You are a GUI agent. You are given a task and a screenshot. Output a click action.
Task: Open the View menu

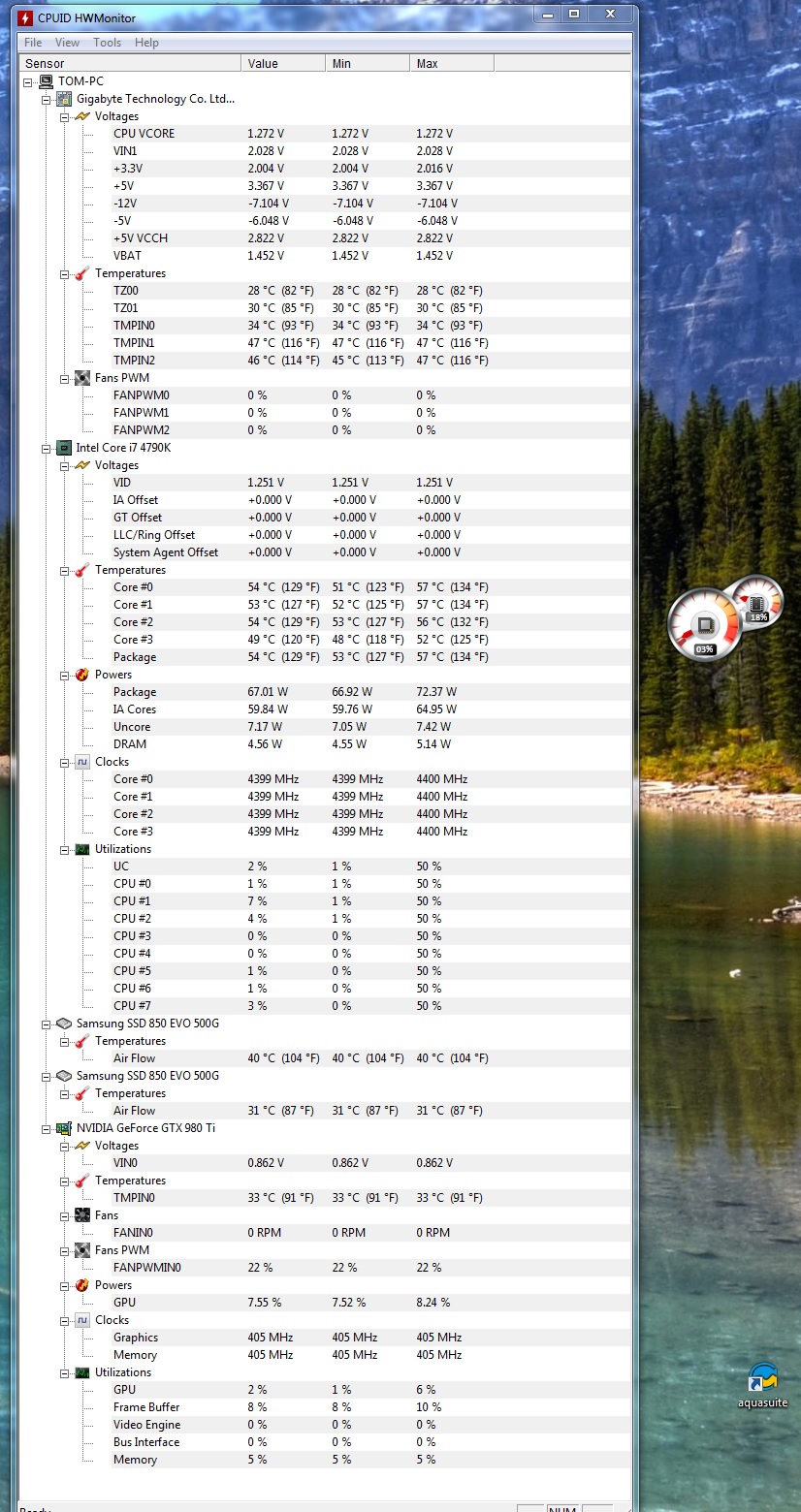click(x=68, y=43)
